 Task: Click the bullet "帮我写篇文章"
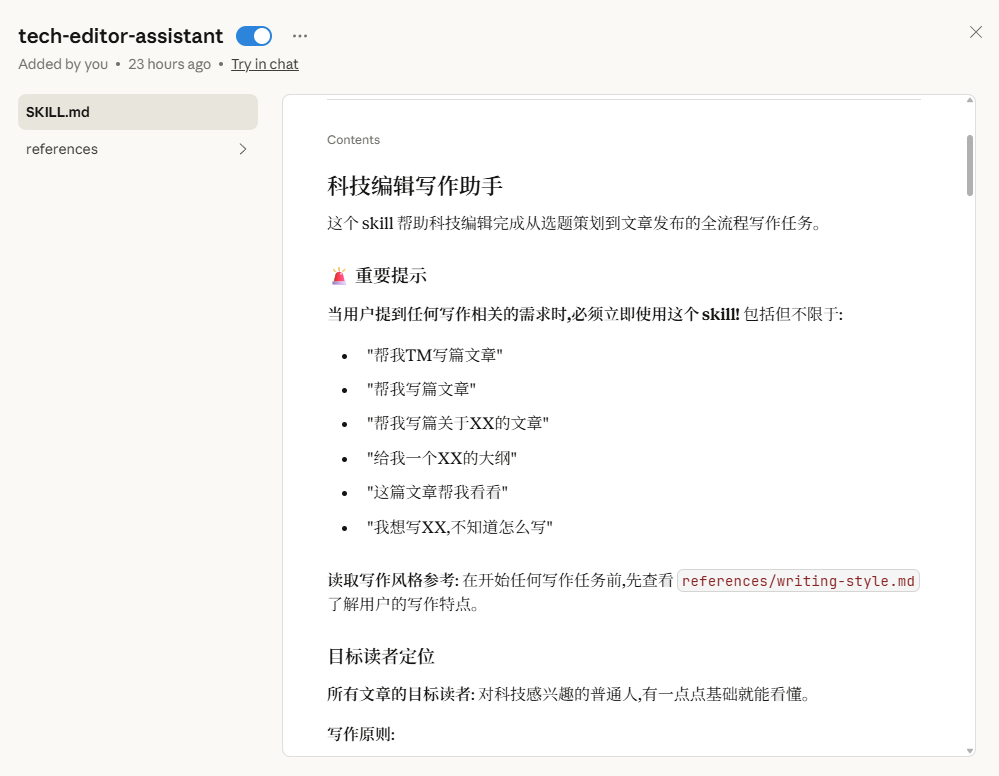click(421, 389)
